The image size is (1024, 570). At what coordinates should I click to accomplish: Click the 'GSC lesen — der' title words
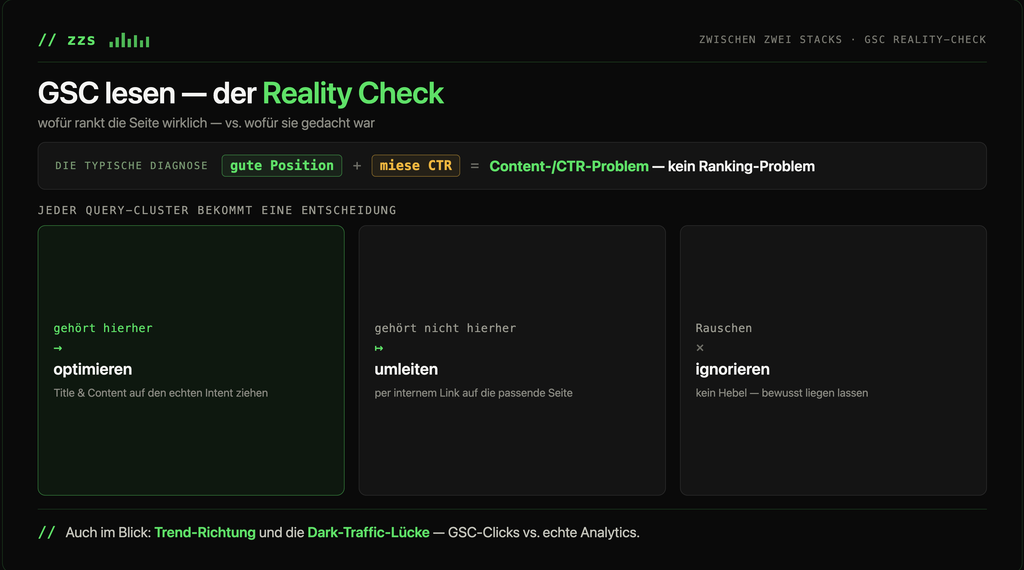[147, 93]
